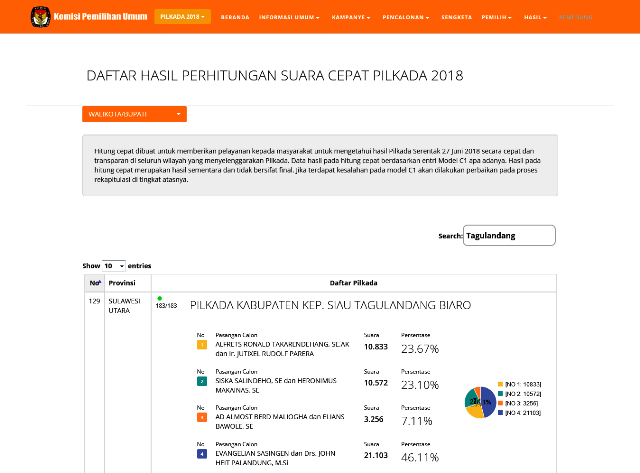Open the PILKADA 2018 dropdown
The height and width of the screenshot is (473, 640).
[182, 17]
